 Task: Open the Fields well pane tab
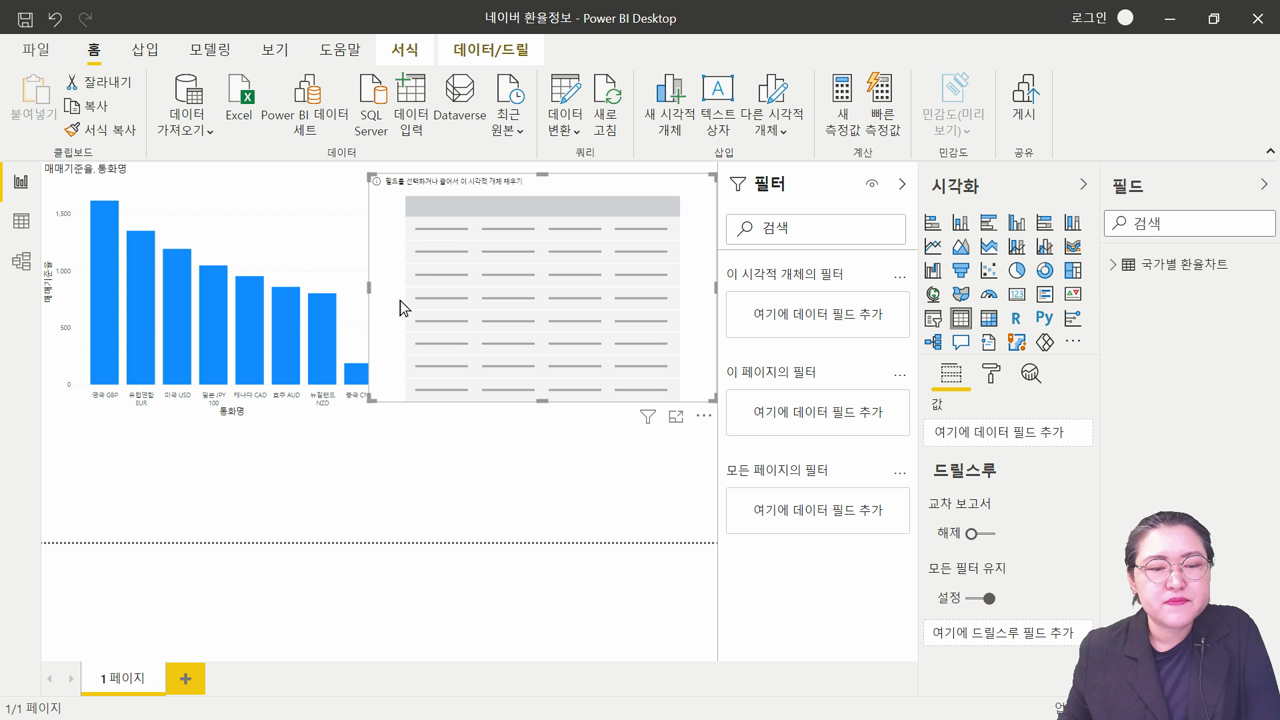tap(951, 374)
